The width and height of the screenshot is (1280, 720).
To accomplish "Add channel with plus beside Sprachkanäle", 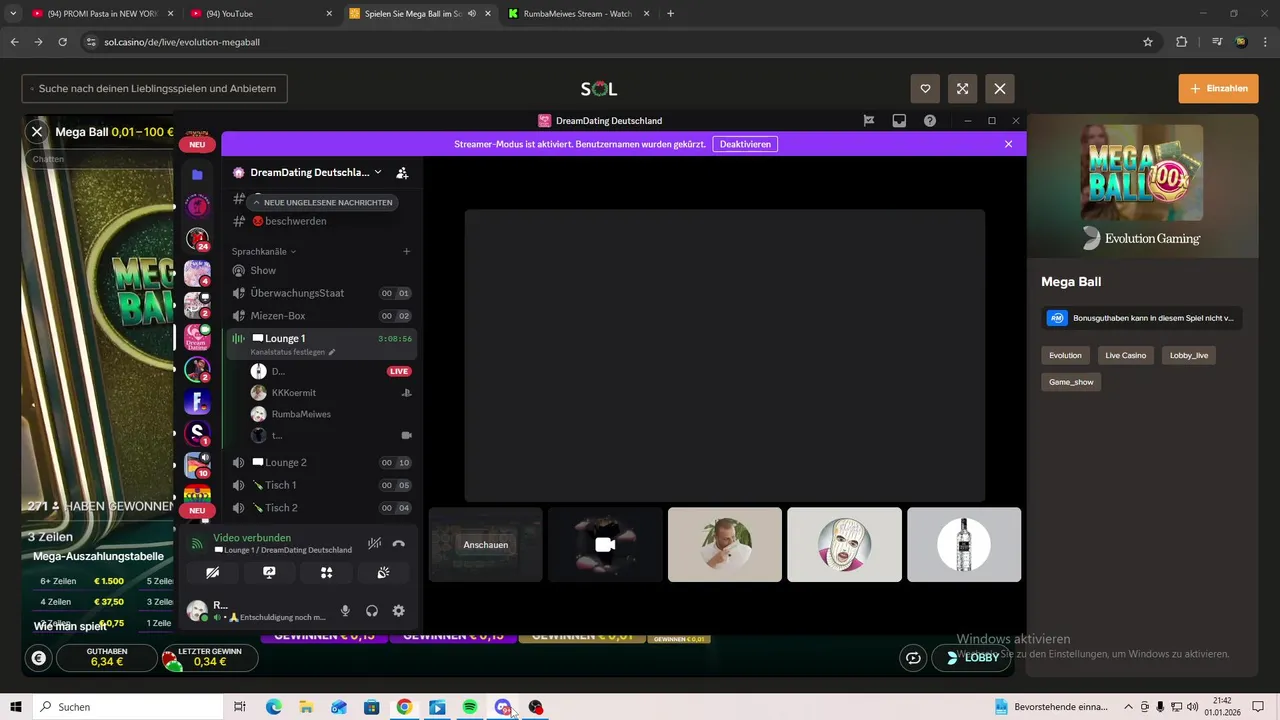I will point(406,251).
